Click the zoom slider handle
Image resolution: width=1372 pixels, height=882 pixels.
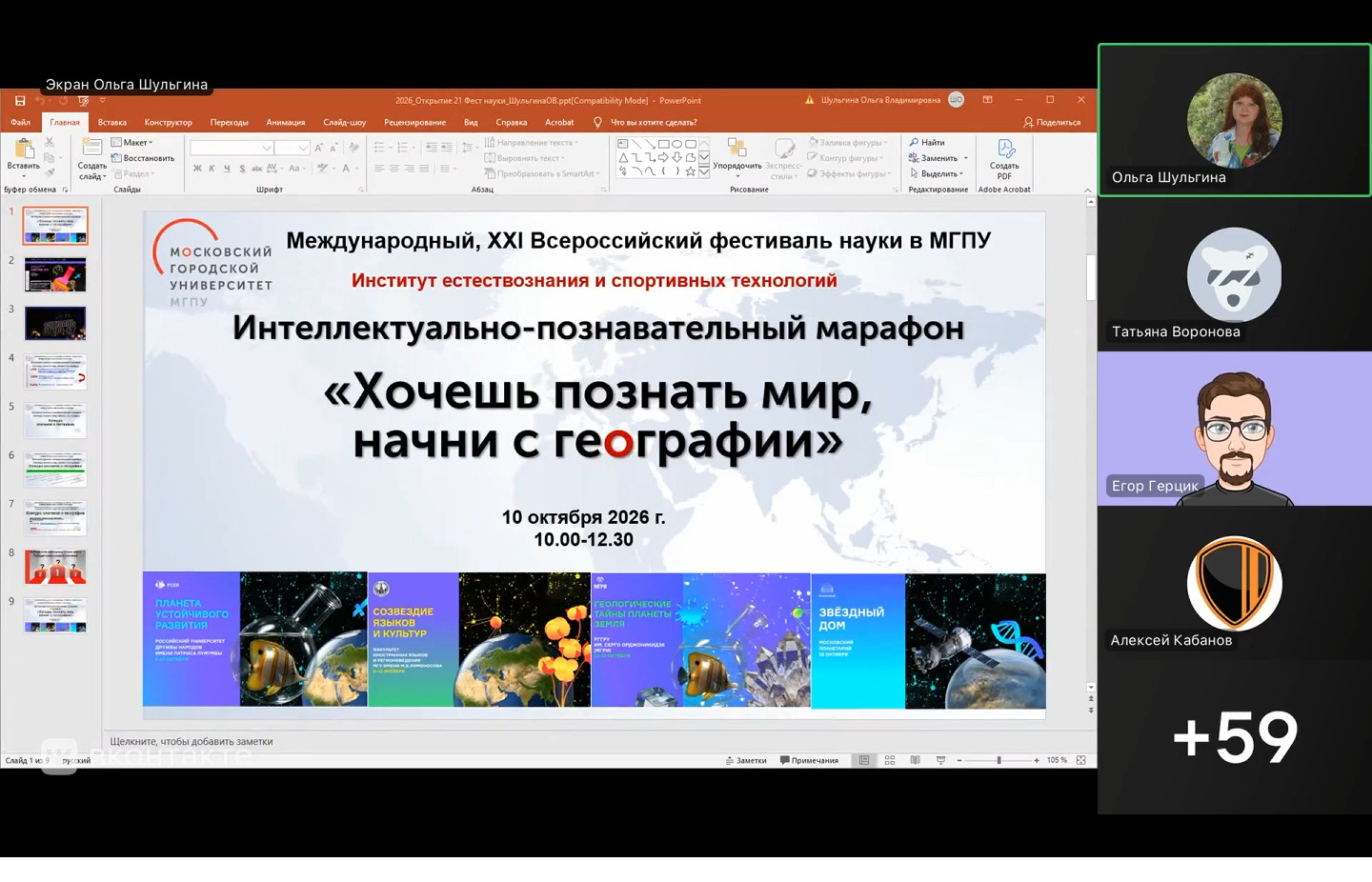[999, 760]
